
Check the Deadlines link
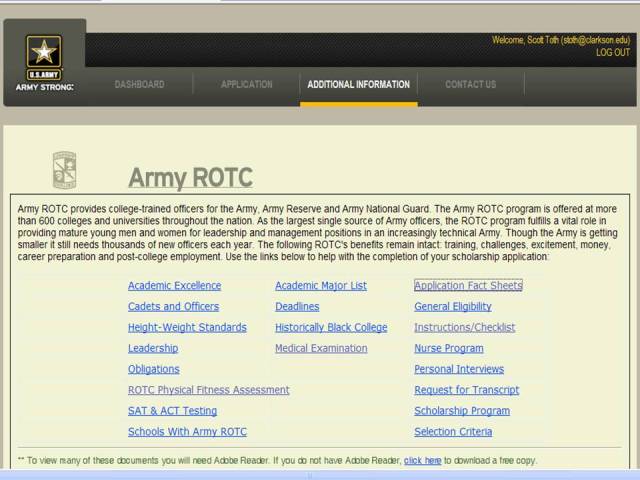tap(297, 307)
